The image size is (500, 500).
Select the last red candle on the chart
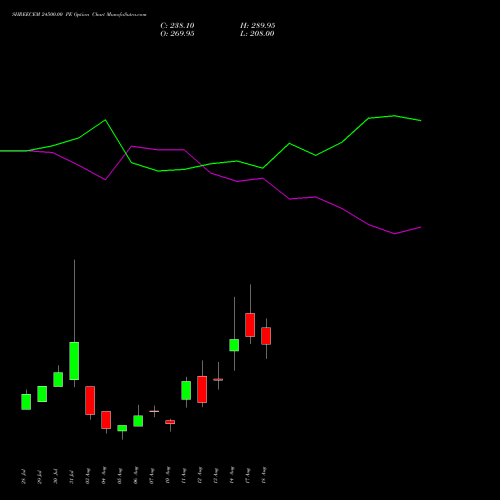tap(266, 336)
